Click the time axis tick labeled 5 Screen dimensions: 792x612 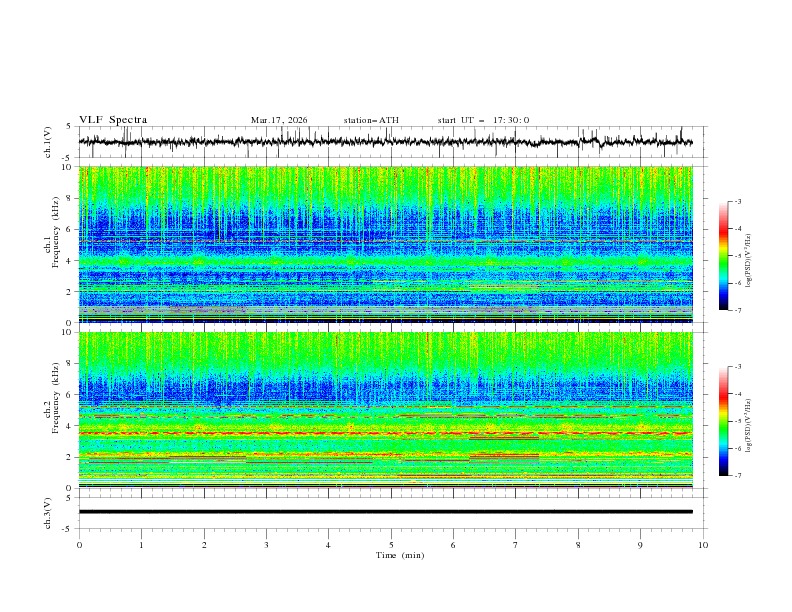pyautogui.click(x=391, y=545)
